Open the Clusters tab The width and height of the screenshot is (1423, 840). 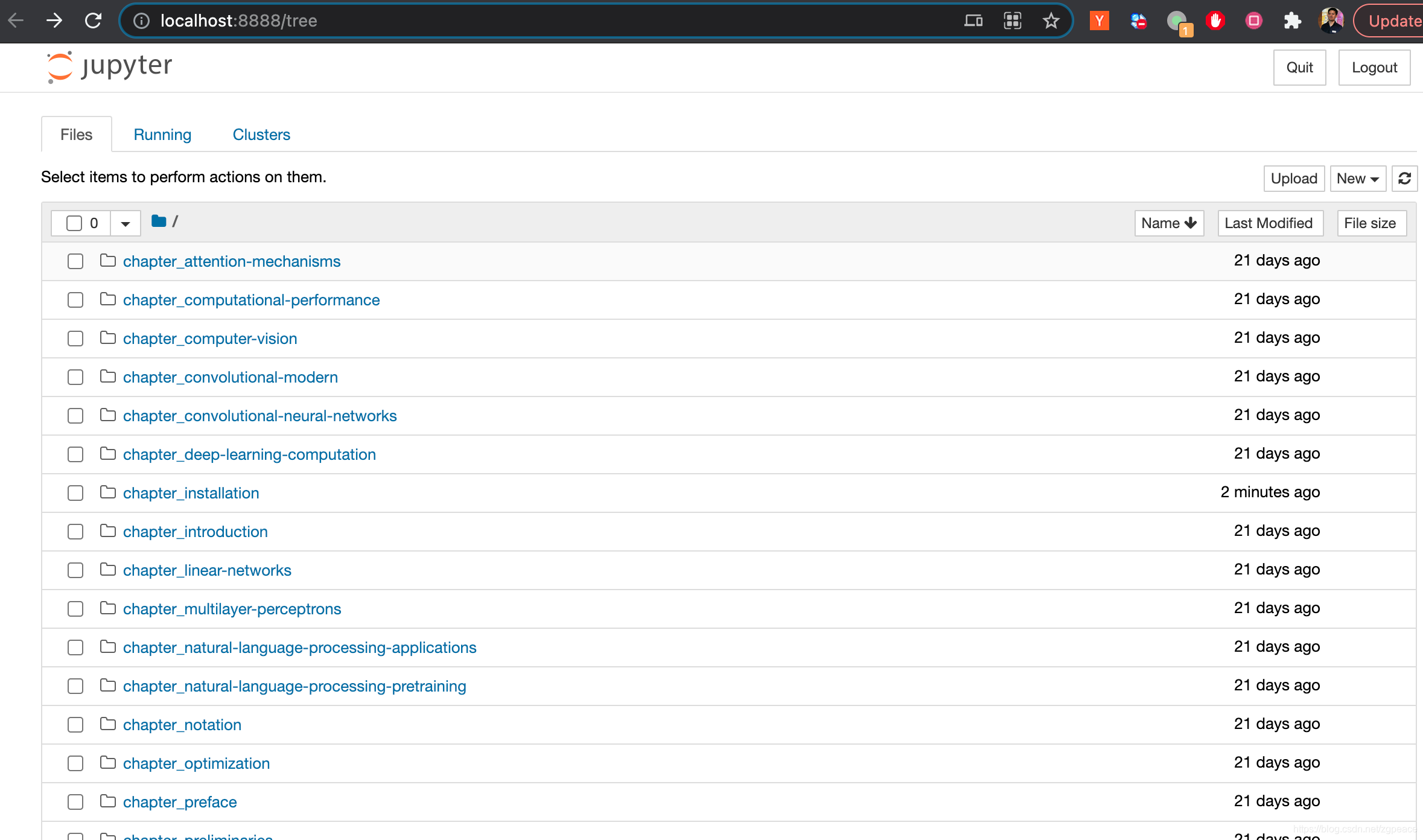tap(261, 135)
